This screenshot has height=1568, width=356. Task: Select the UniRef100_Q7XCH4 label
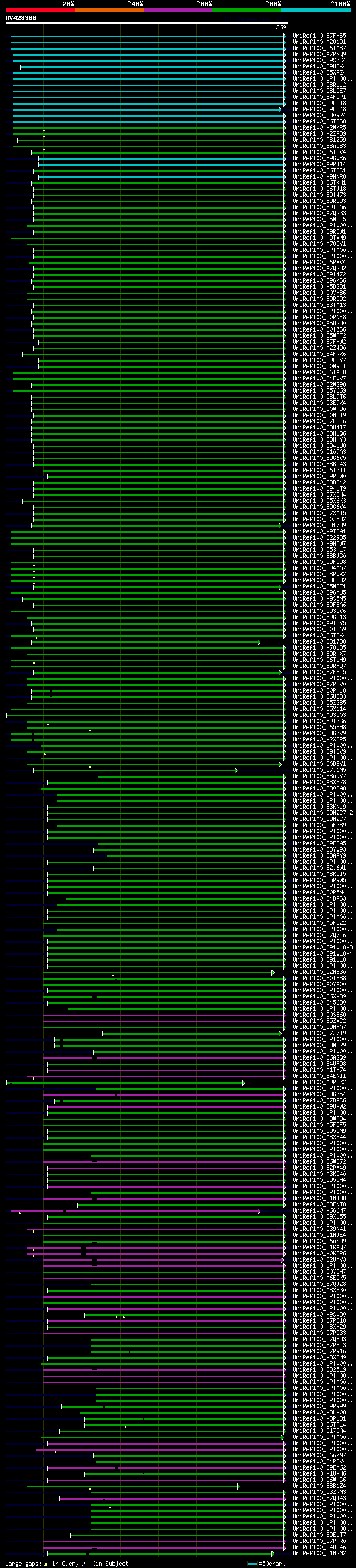(x=319, y=494)
